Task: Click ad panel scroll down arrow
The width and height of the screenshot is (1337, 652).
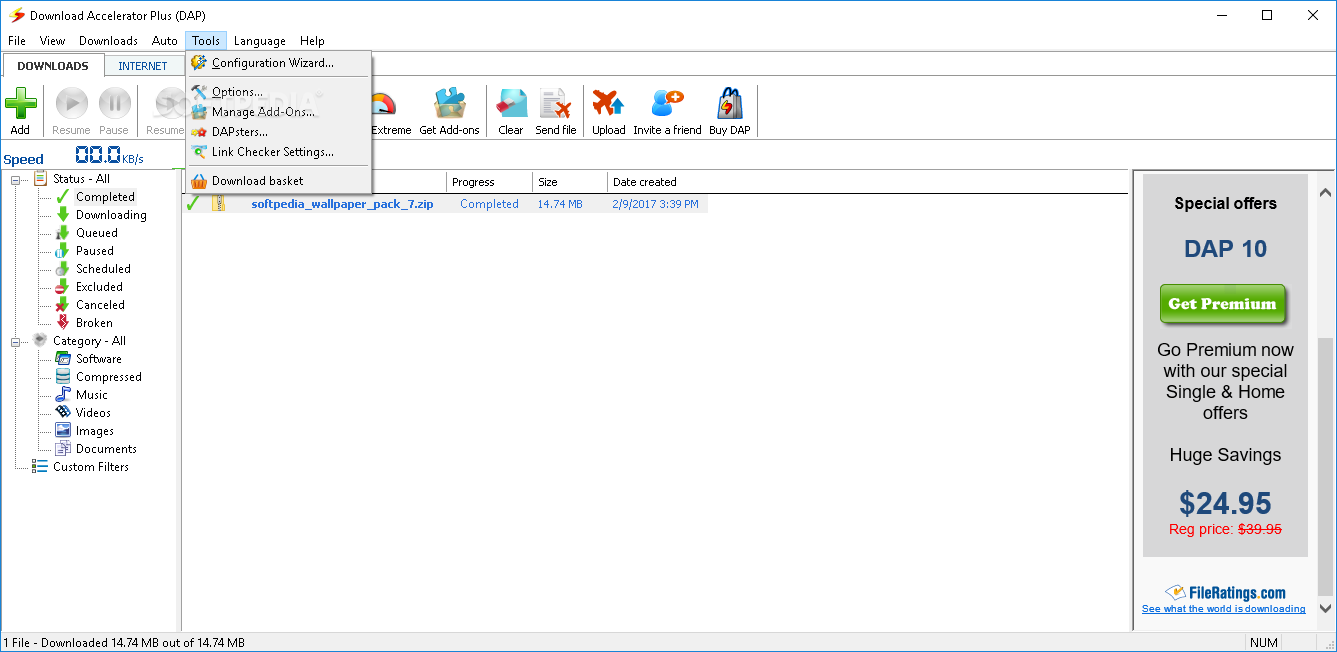Action: point(1325,607)
